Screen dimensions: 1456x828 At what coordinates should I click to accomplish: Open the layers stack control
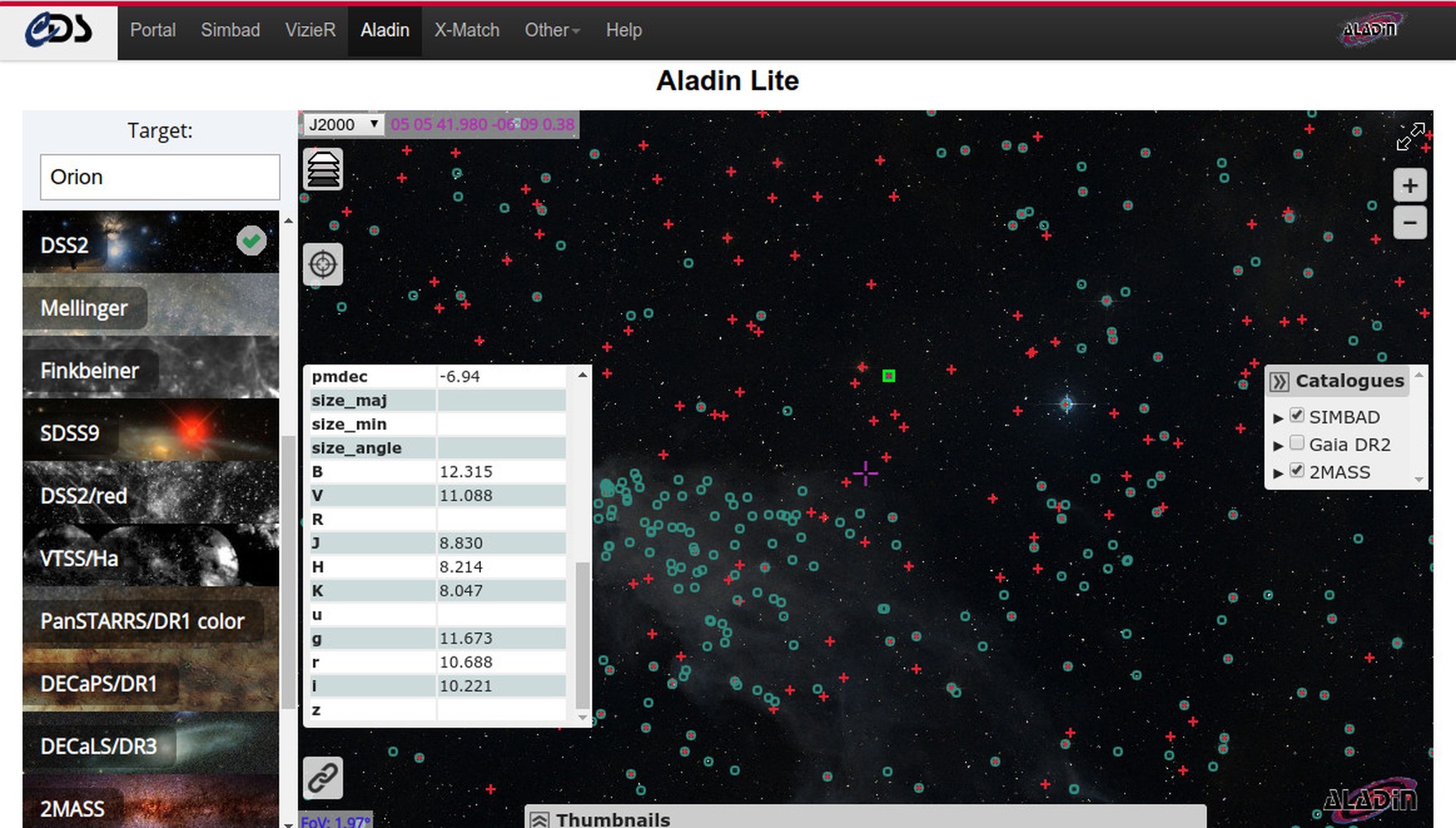(323, 170)
